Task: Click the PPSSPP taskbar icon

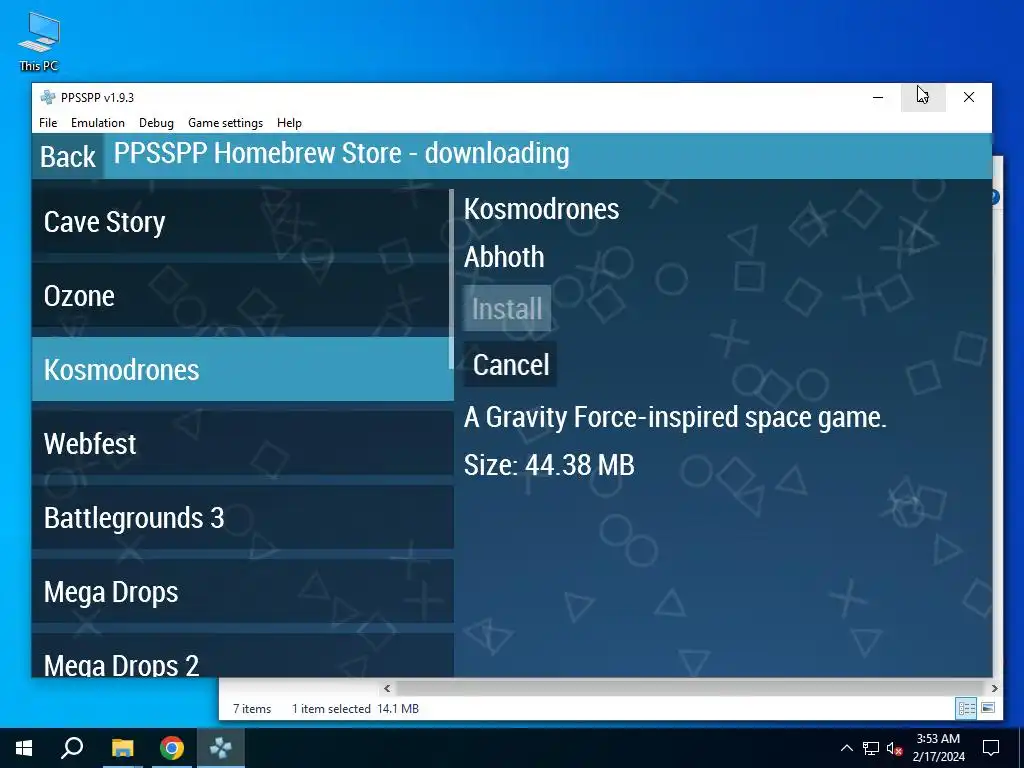Action: (221, 748)
